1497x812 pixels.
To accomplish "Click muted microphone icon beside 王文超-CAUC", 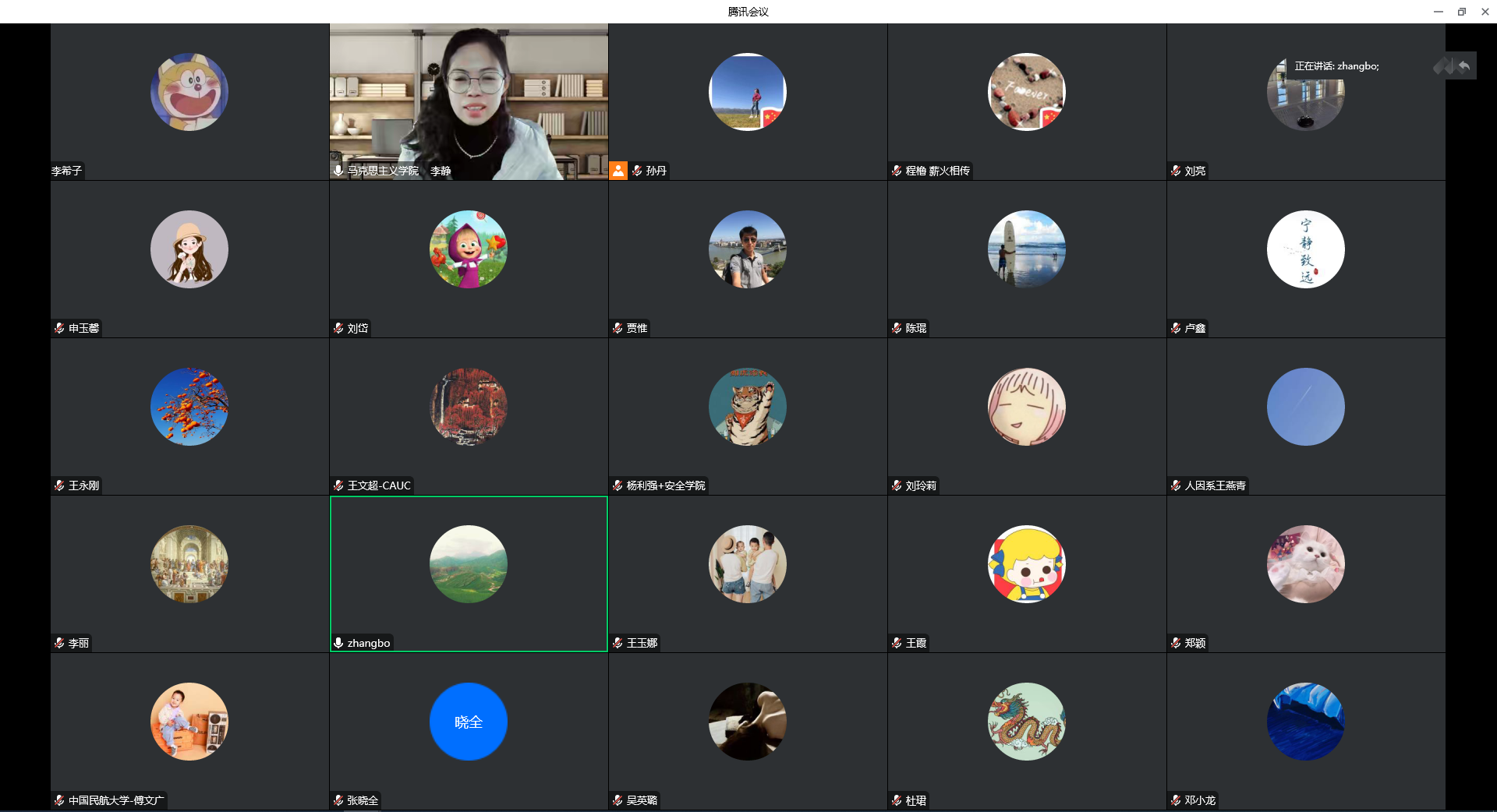I will pyautogui.click(x=338, y=485).
